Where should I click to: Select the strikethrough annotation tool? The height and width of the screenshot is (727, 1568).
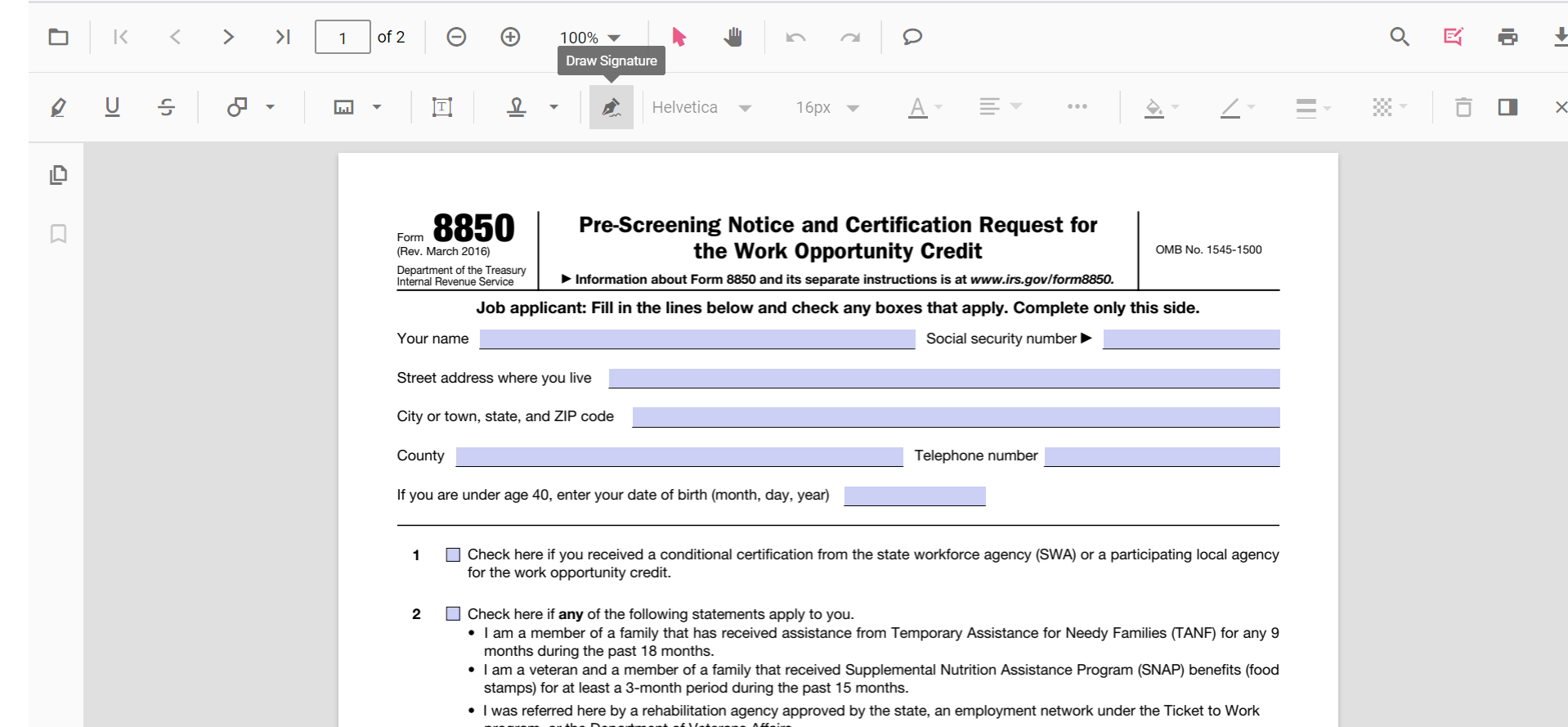(166, 107)
